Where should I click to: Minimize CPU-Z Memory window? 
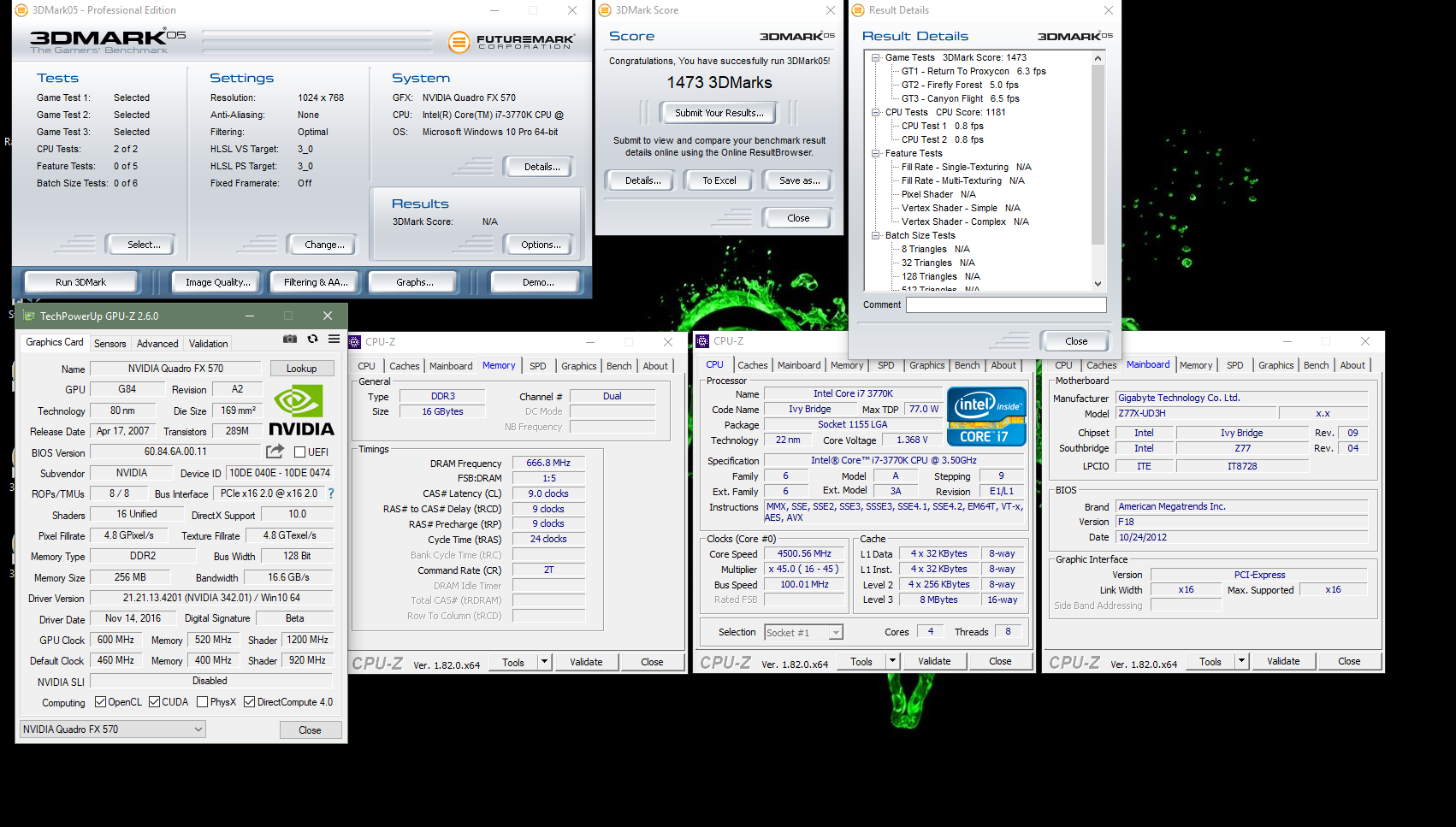[x=589, y=341]
